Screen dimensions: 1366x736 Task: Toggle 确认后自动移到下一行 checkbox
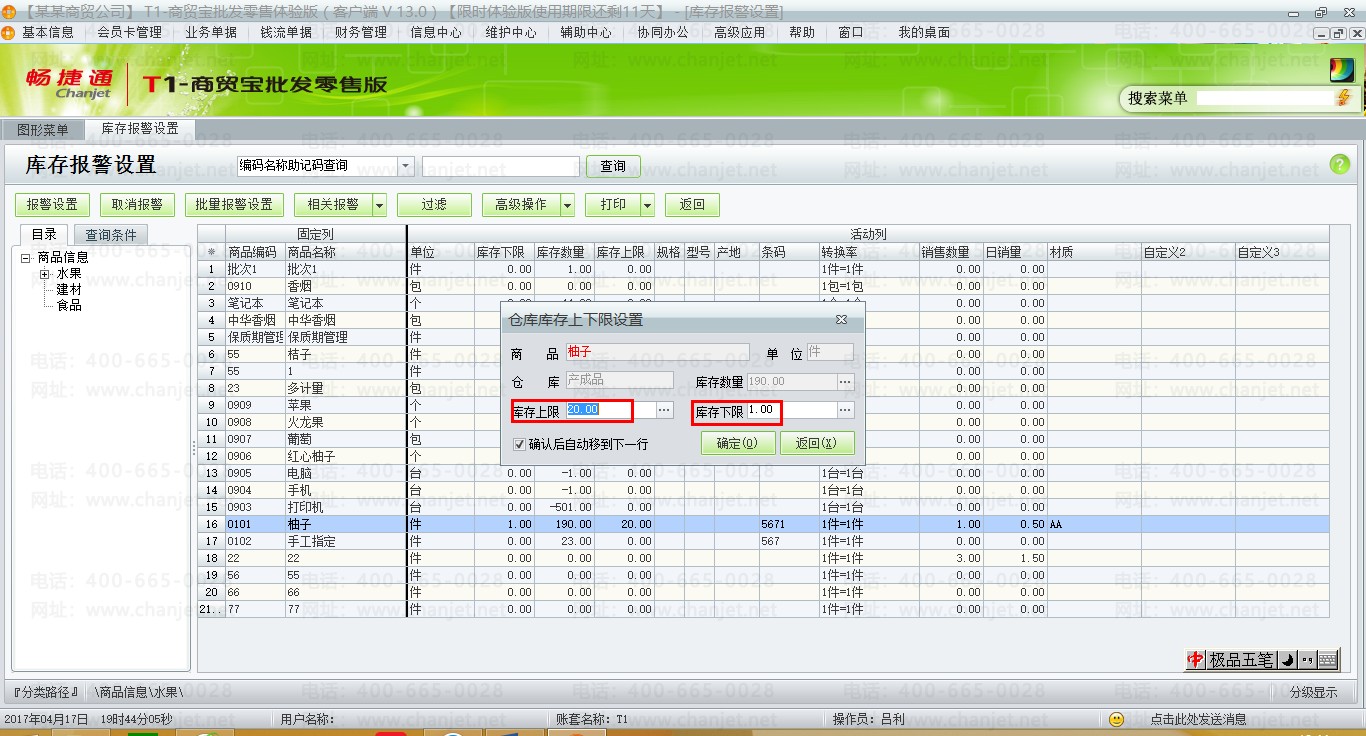coord(519,444)
